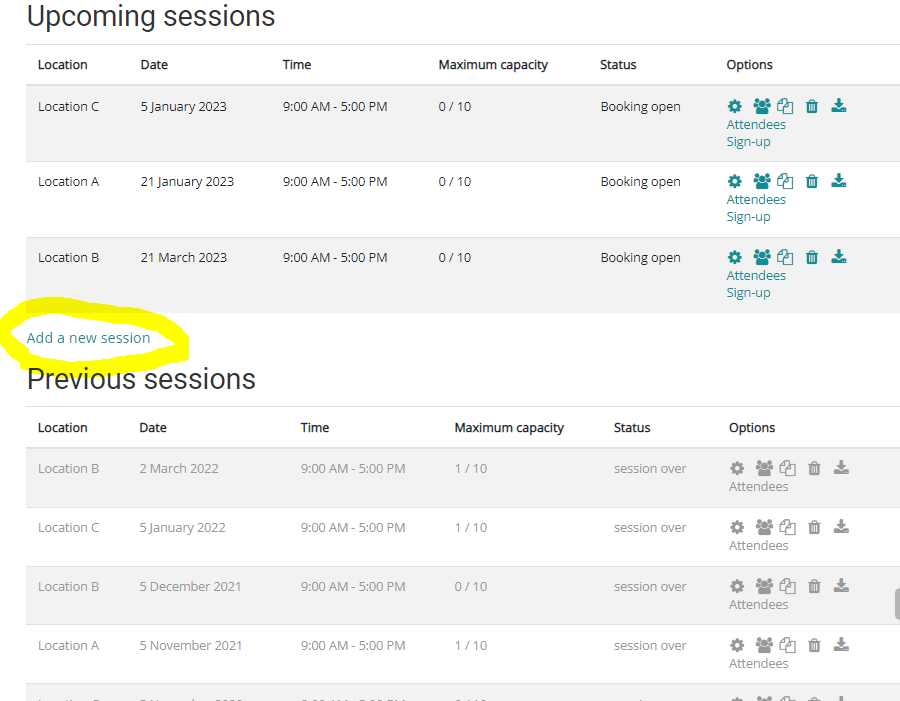Image resolution: width=900 pixels, height=701 pixels.
Task: Click the trash icon for the 5 January 2023 session
Action: [x=812, y=106]
